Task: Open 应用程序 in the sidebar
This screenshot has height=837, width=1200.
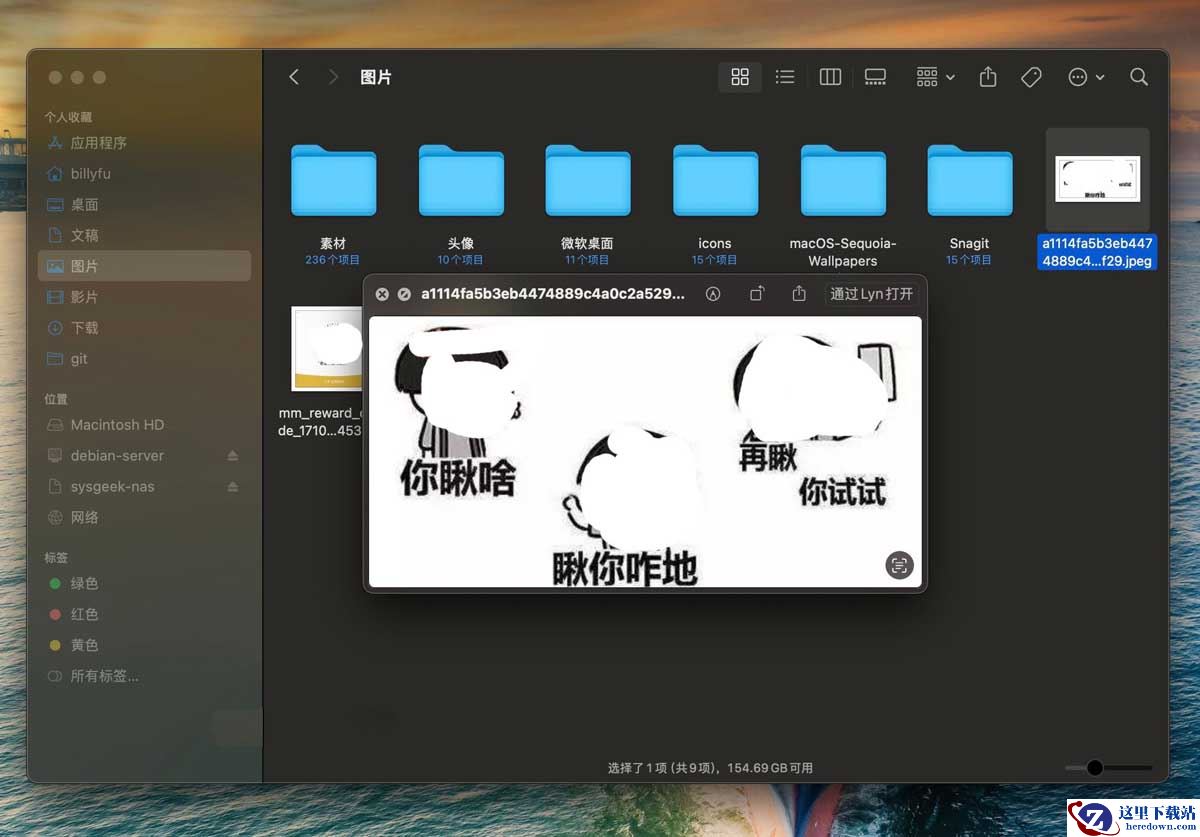Action: (x=144, y=143)
